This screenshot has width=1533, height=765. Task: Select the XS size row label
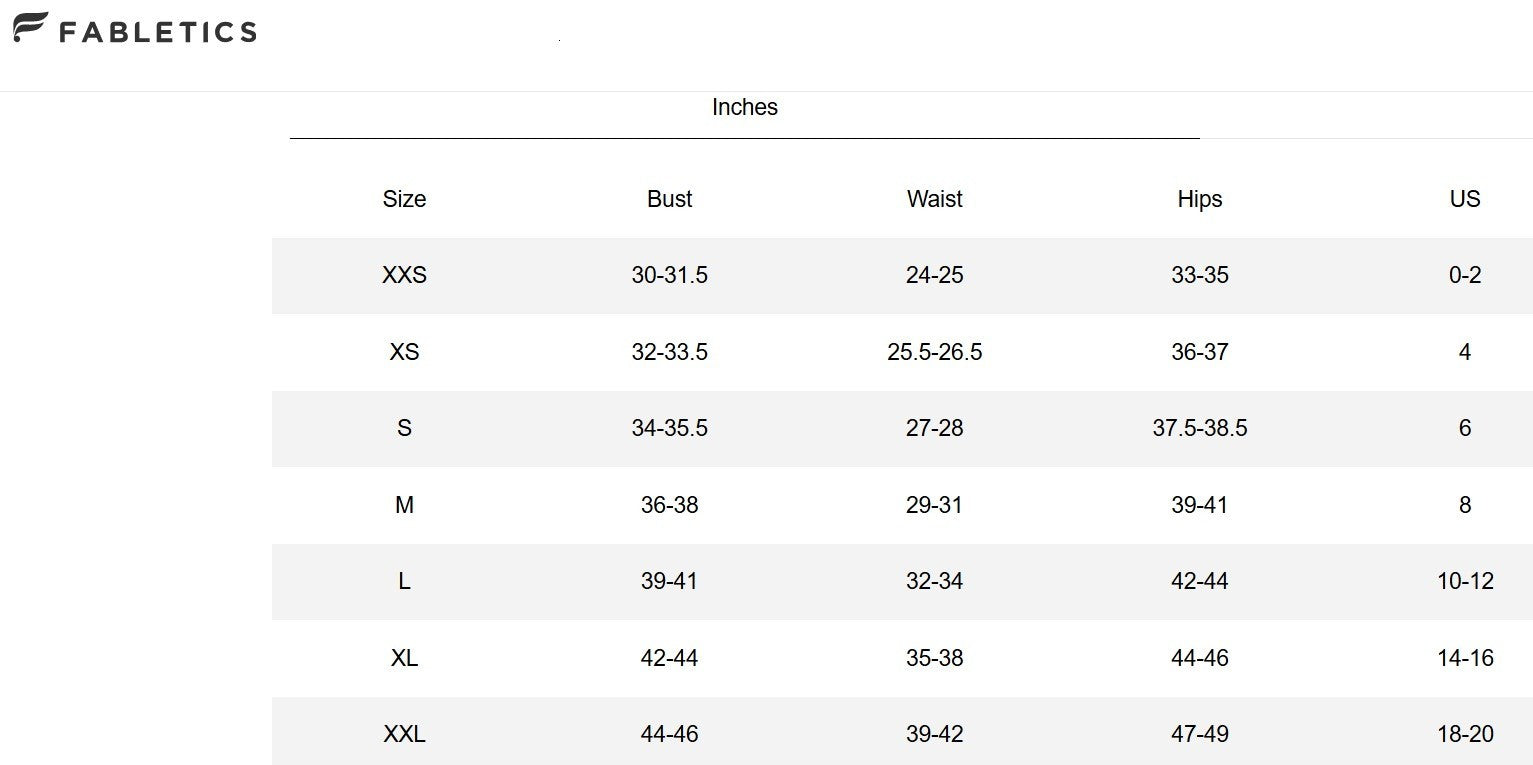tap(404, 352)
